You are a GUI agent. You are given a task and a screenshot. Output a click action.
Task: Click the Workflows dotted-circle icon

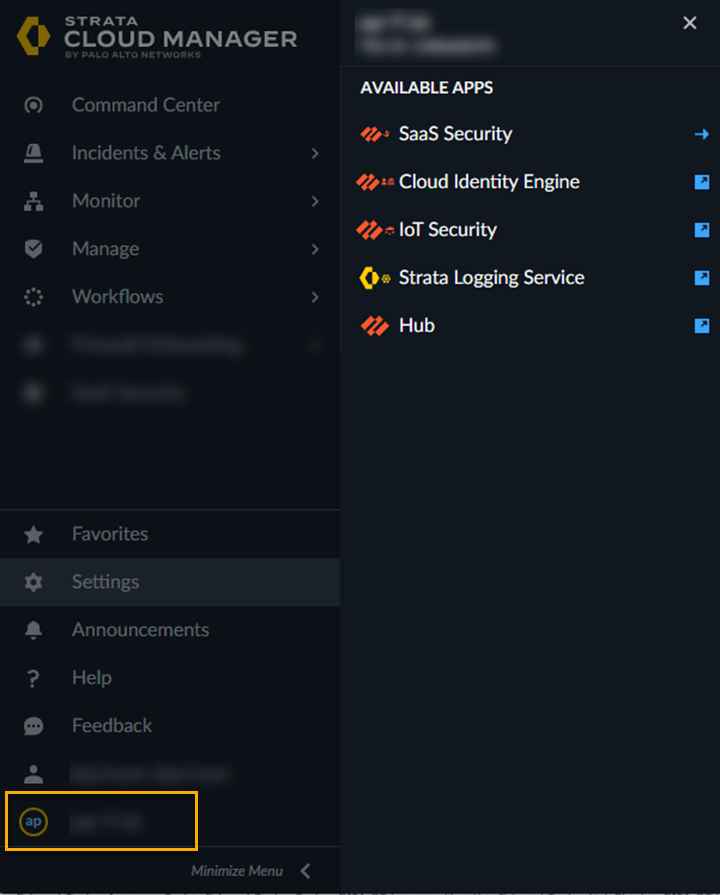34,297
